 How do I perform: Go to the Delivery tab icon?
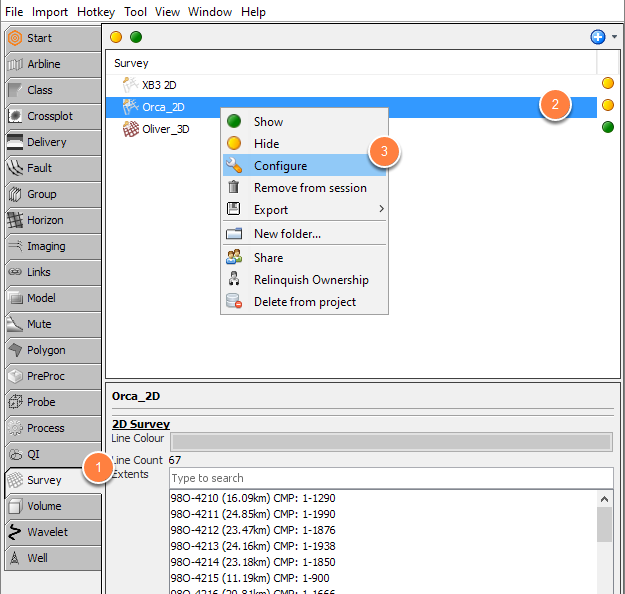(15, 142)
